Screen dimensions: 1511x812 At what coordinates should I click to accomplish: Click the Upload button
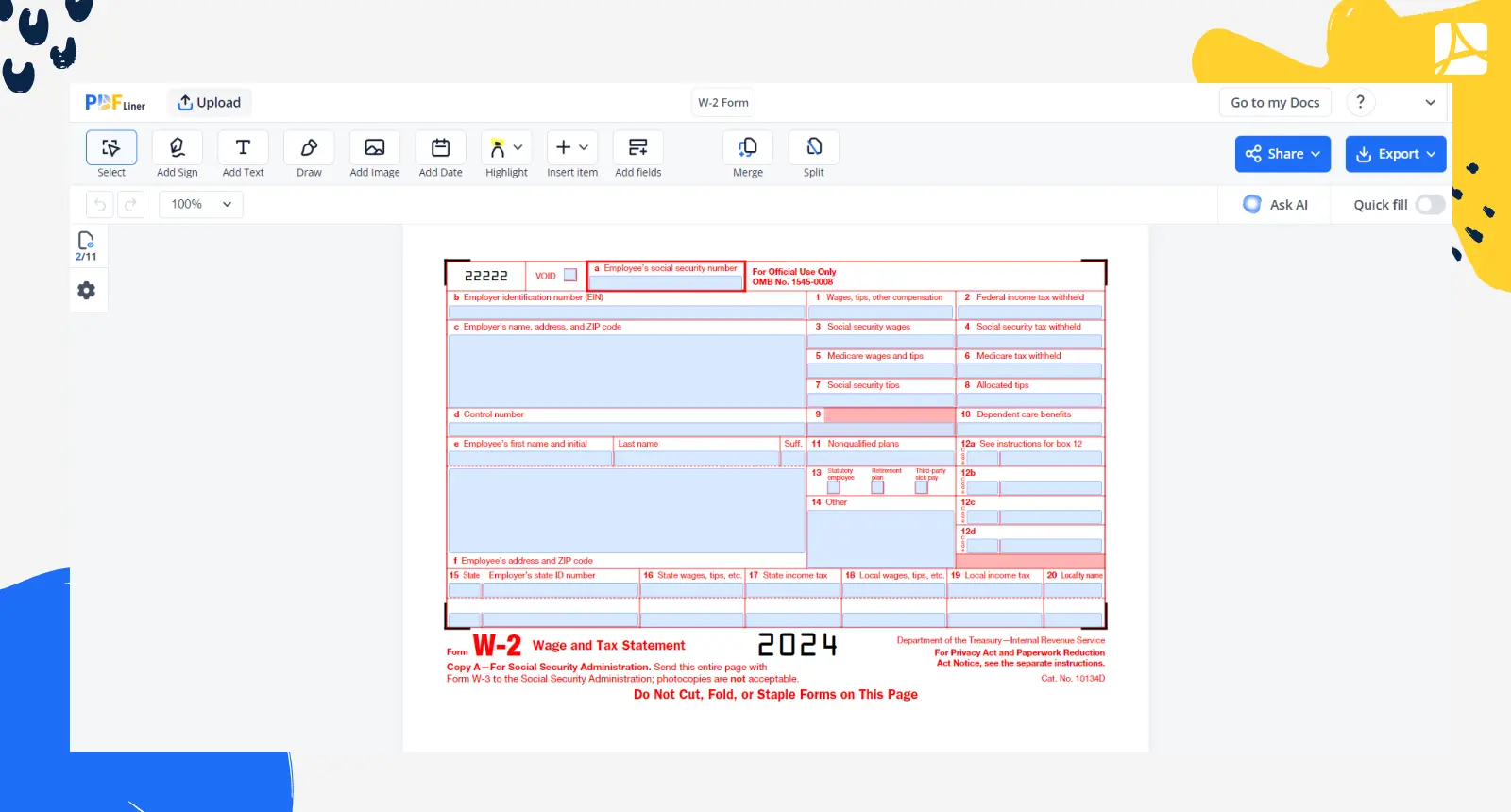(210, 103)
